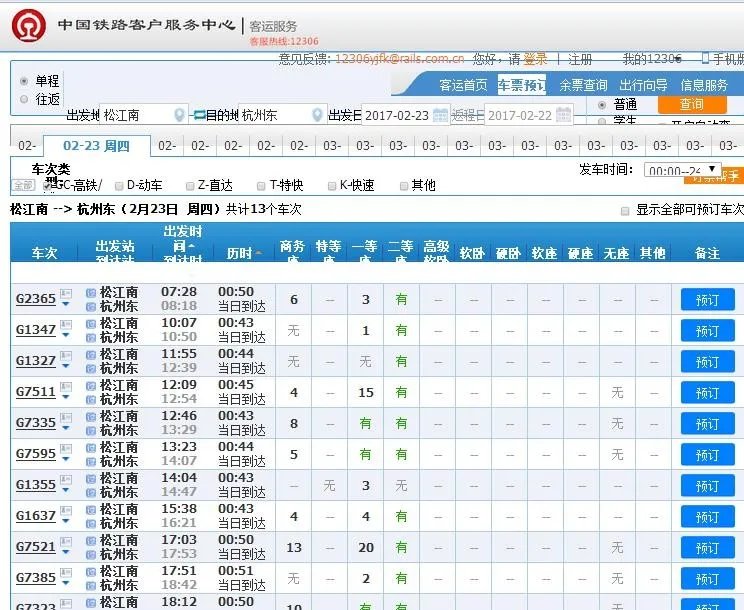Image resolution: width=744 pixels, height=610 pixels.
Task: Open G7511 train detail icon
Action: [66, 387]
